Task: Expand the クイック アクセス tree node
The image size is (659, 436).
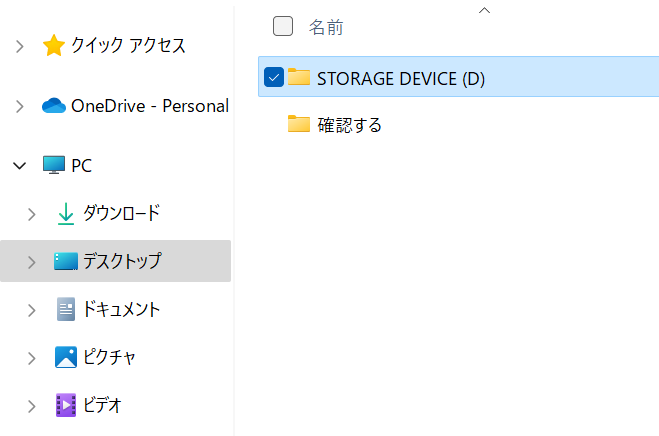Action: point(20,46)
